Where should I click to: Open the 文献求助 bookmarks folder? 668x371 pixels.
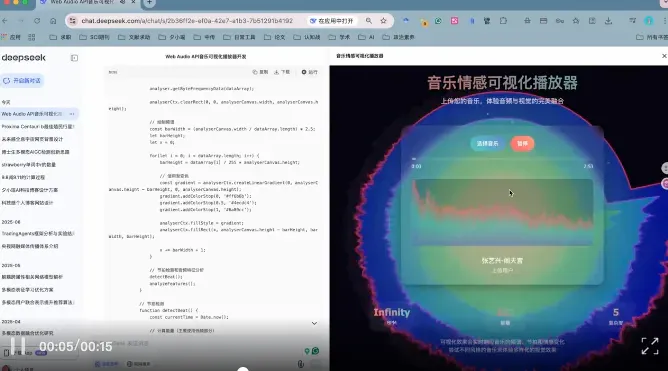click(134, 37)
